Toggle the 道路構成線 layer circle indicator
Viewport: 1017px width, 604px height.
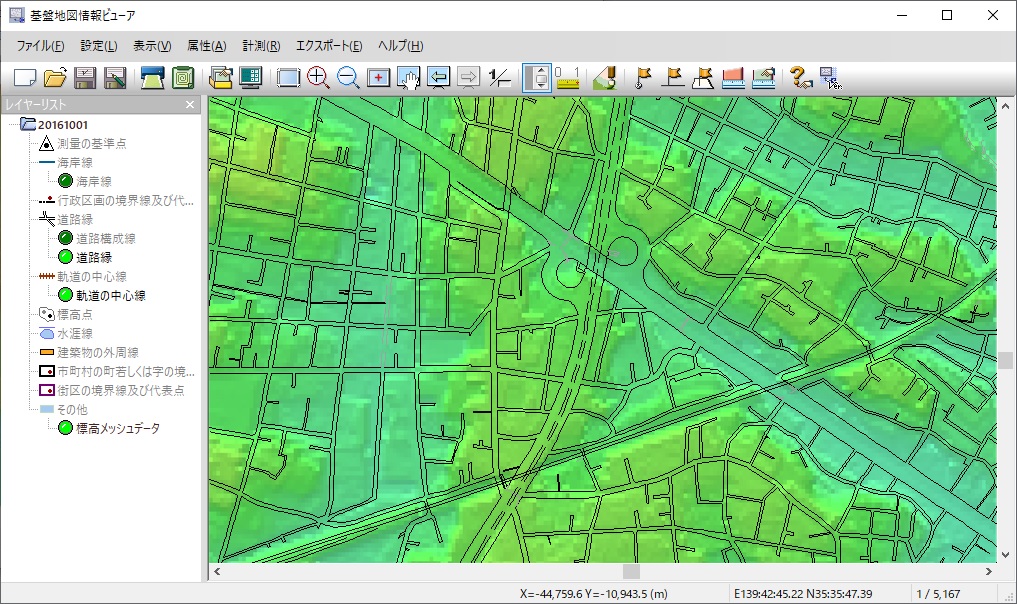tap(65, 238)
